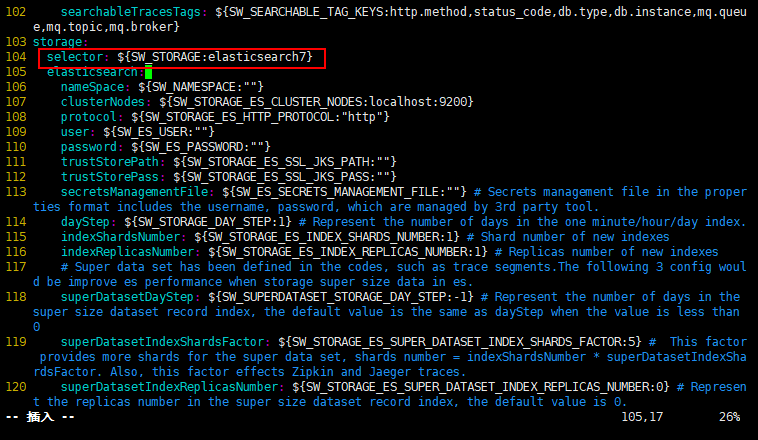Click the trustStorePass key

point(110,177)
